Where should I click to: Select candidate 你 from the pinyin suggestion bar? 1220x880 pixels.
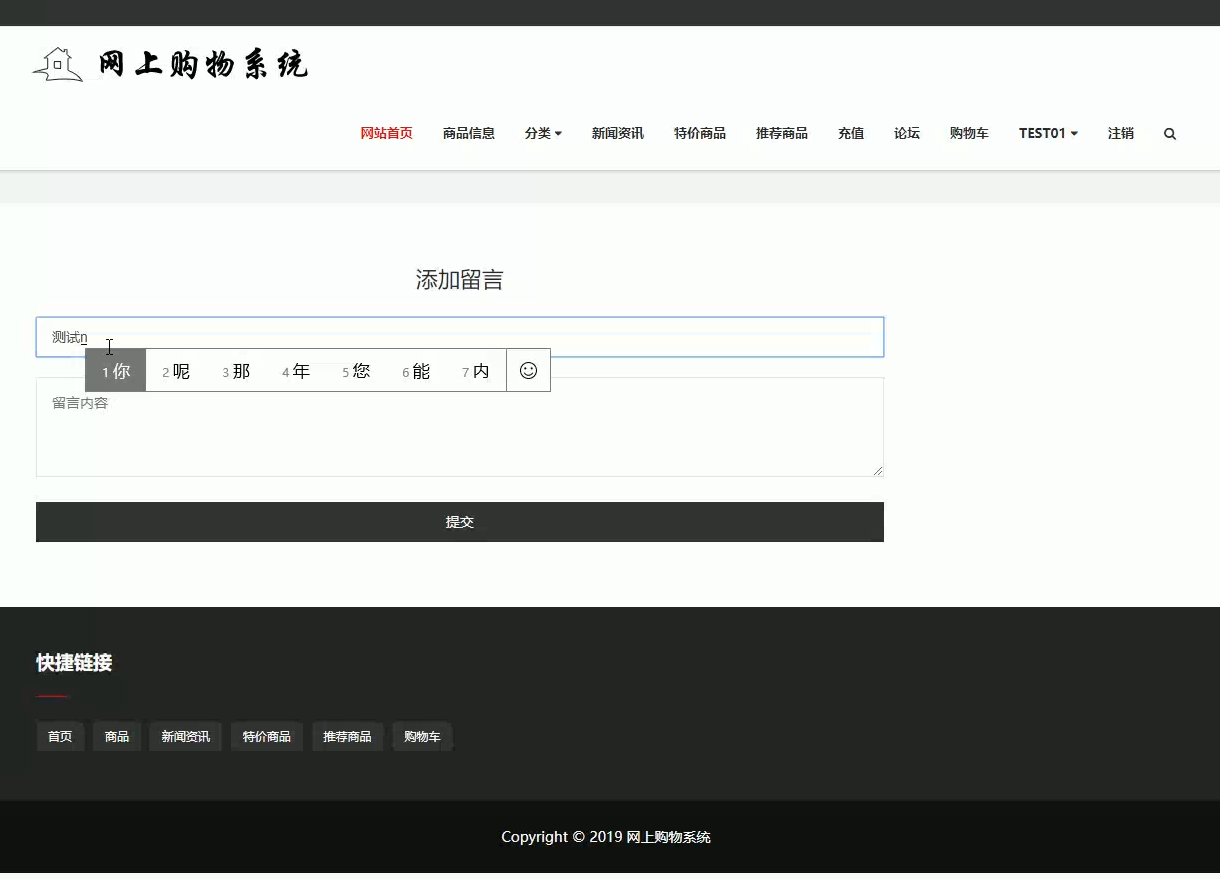pyautogui.click(x=115, y=370)
